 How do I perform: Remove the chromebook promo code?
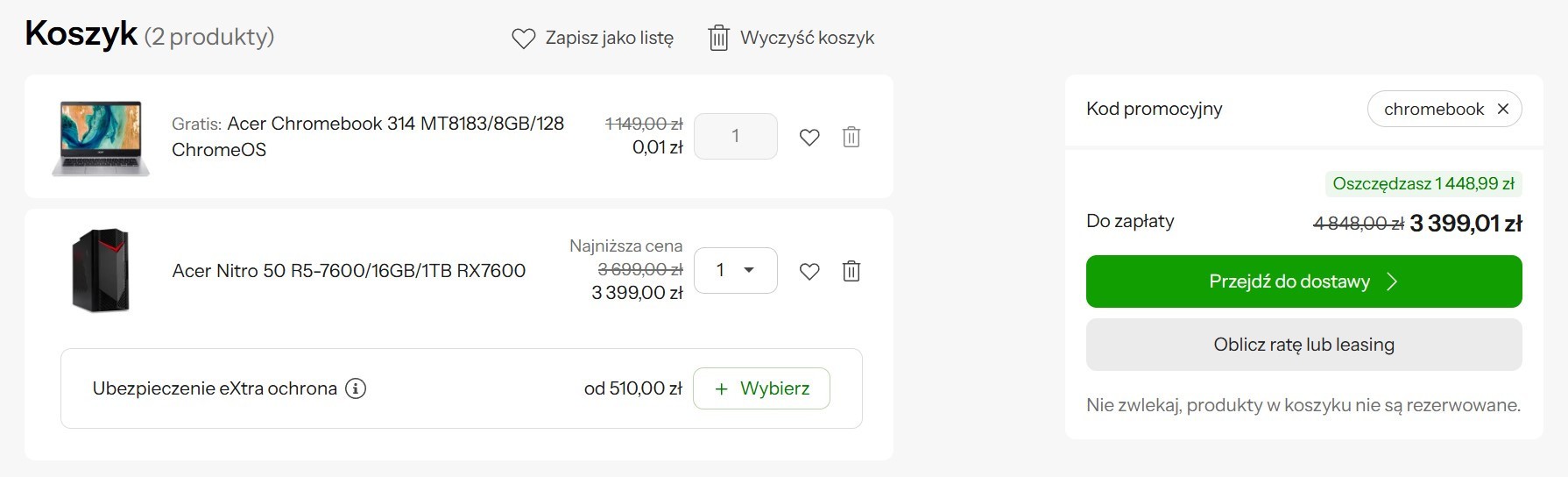[1503, 109]
